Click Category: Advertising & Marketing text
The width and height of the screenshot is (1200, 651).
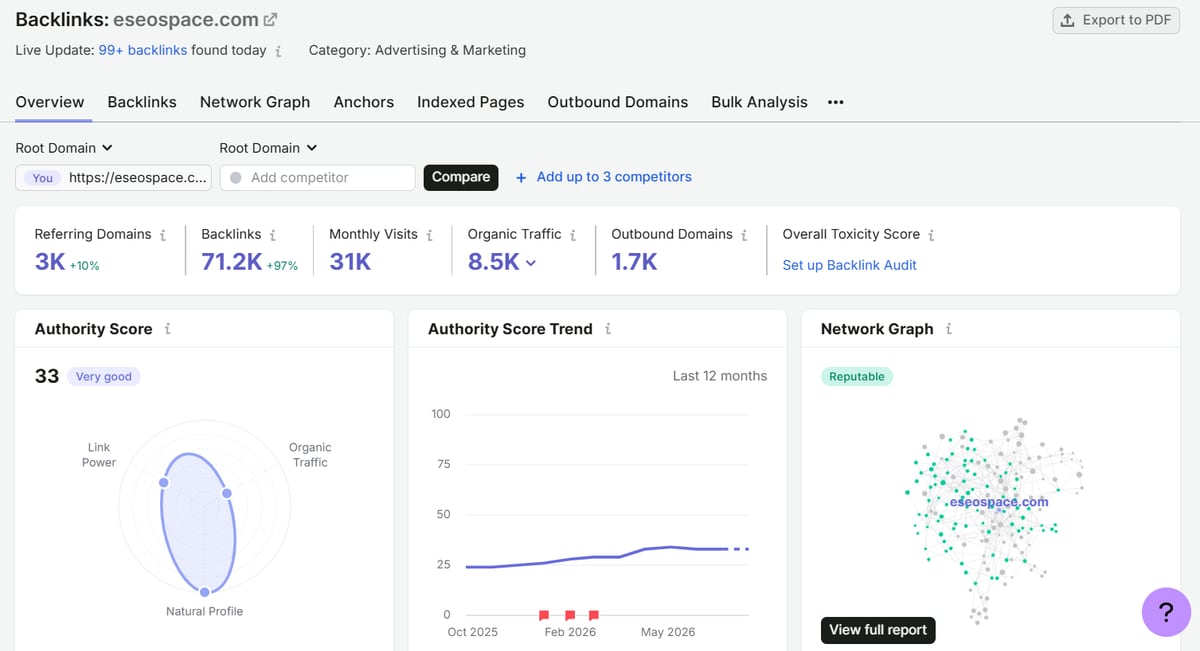coord(417,50)
